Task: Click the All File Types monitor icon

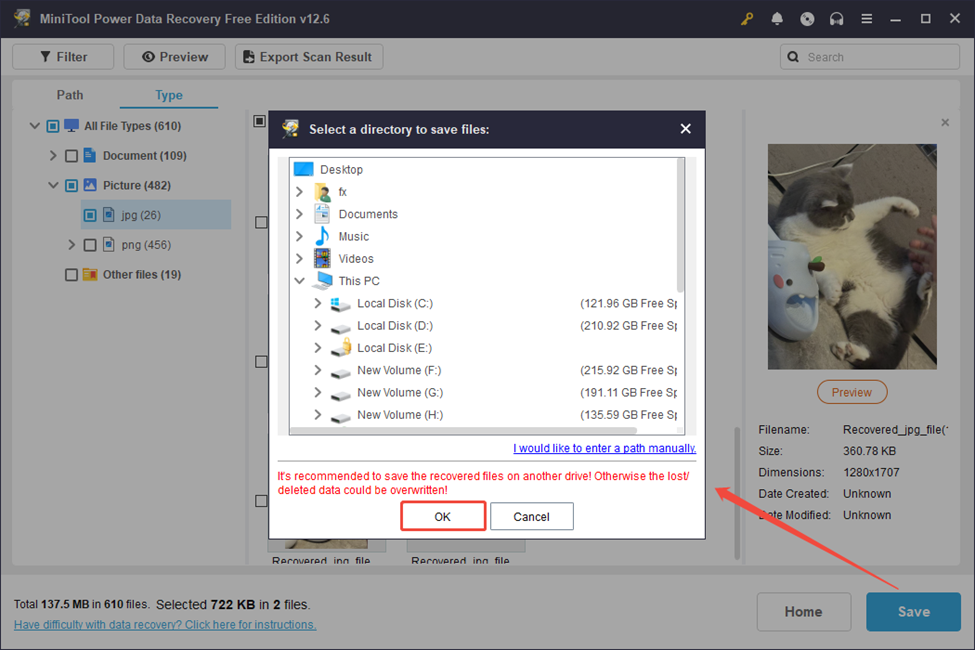Action: pyautogui.click(x=72, y=126)
